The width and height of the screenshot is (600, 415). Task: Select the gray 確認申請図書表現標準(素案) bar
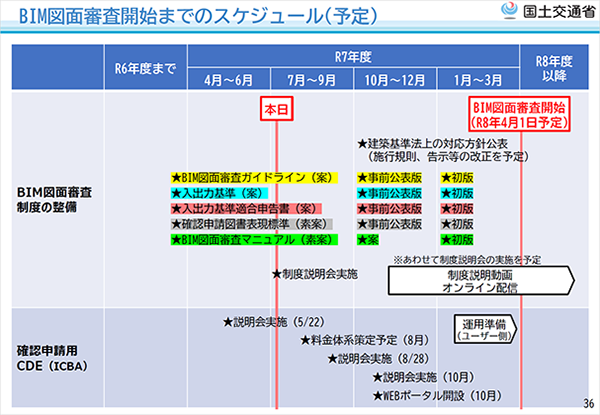252,225
